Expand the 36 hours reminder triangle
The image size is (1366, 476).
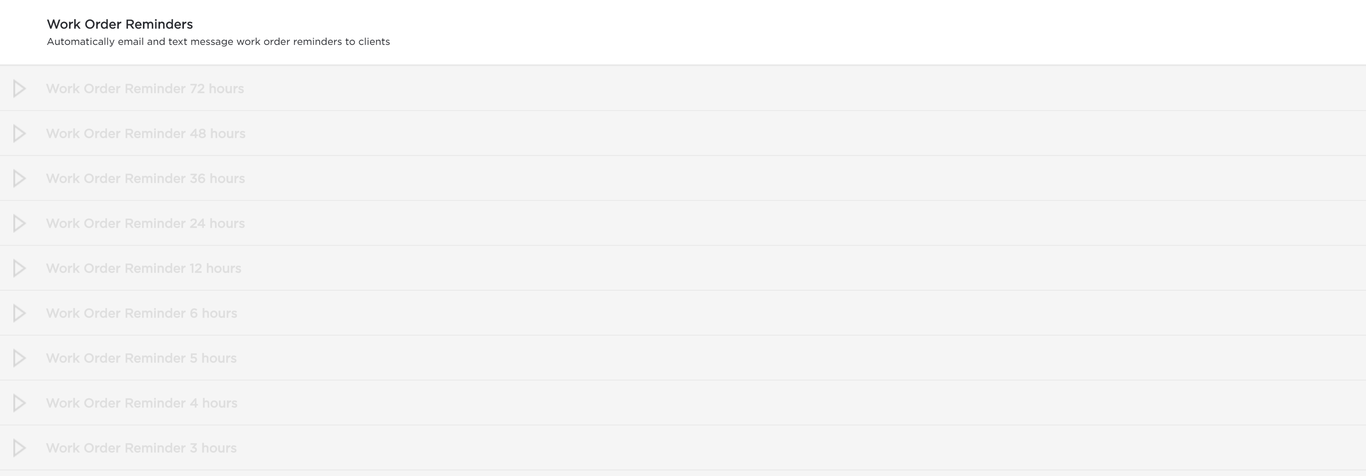[19, 178]
